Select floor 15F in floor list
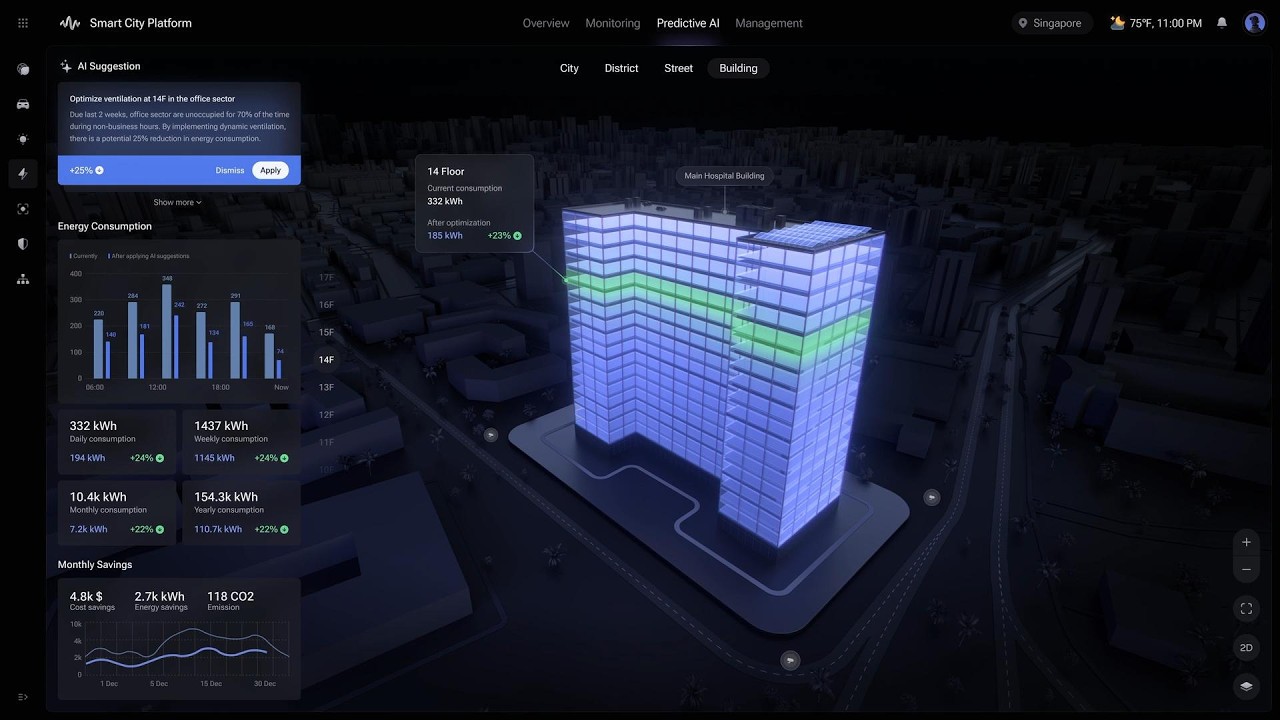 326,332
